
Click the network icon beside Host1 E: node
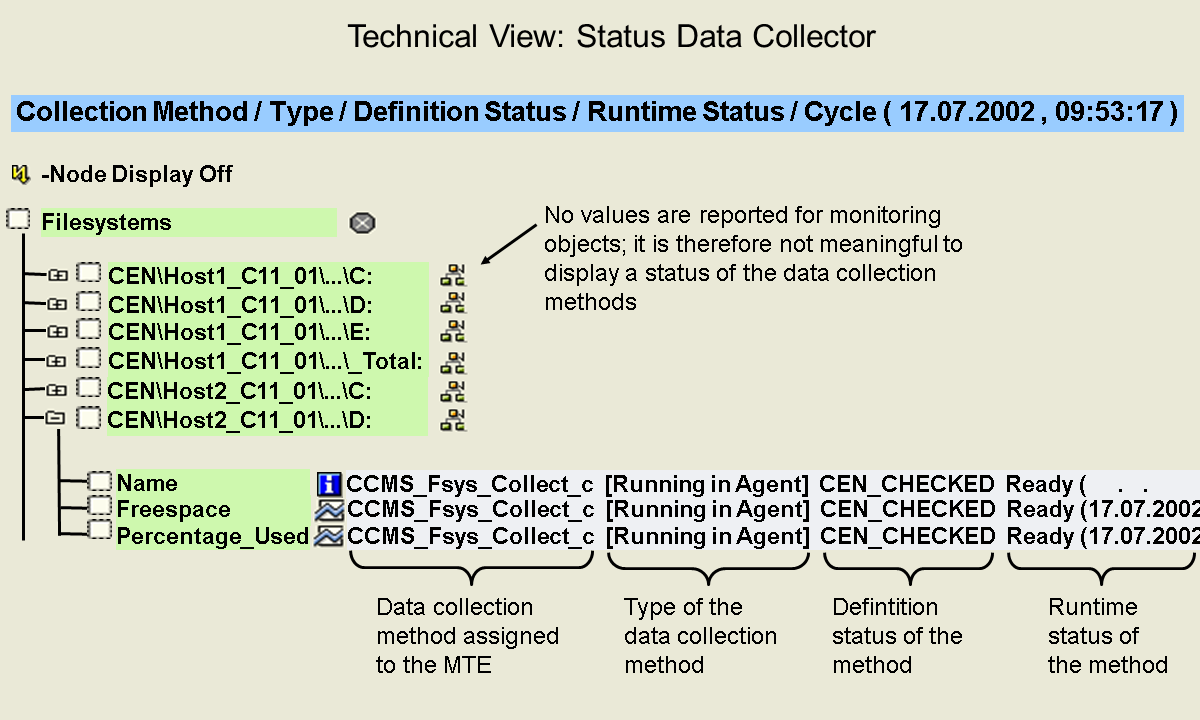coord(453,331)
